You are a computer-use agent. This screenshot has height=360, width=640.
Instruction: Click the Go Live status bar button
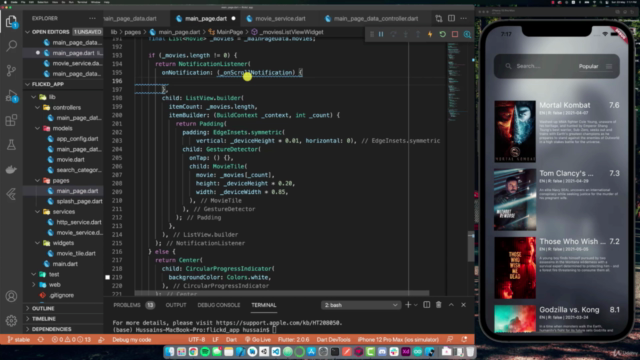pyautogui.click(x=258, y=340)
